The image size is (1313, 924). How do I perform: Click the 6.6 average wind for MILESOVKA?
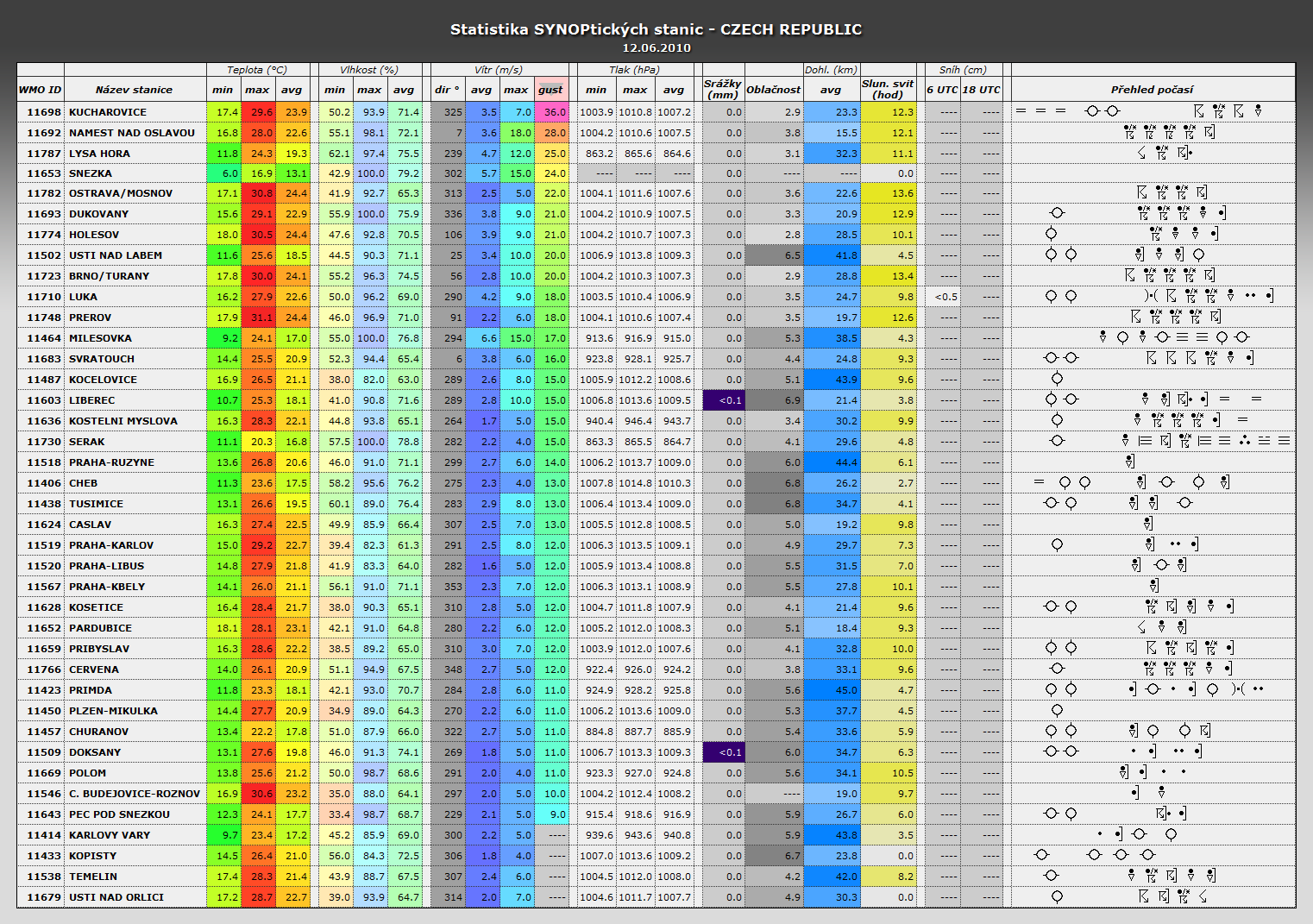tap(482, 338)
